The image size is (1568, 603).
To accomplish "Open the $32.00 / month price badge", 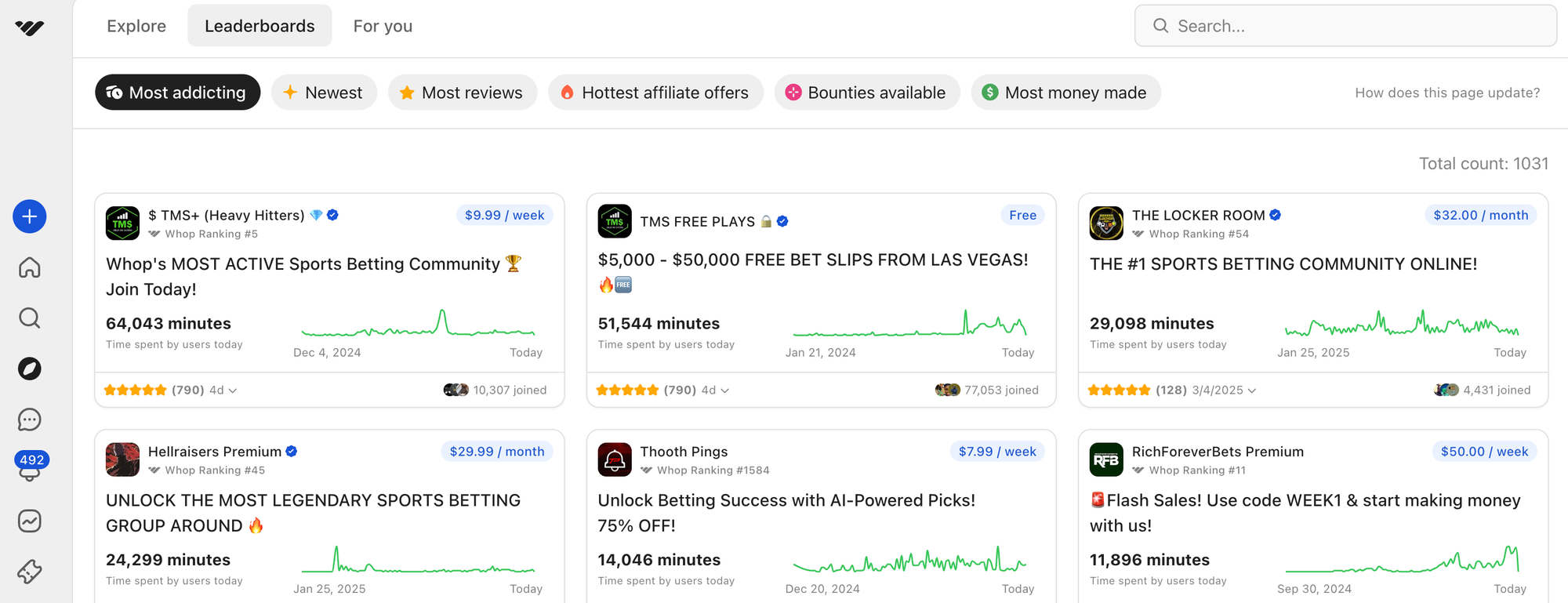I will coord(1480,215).
